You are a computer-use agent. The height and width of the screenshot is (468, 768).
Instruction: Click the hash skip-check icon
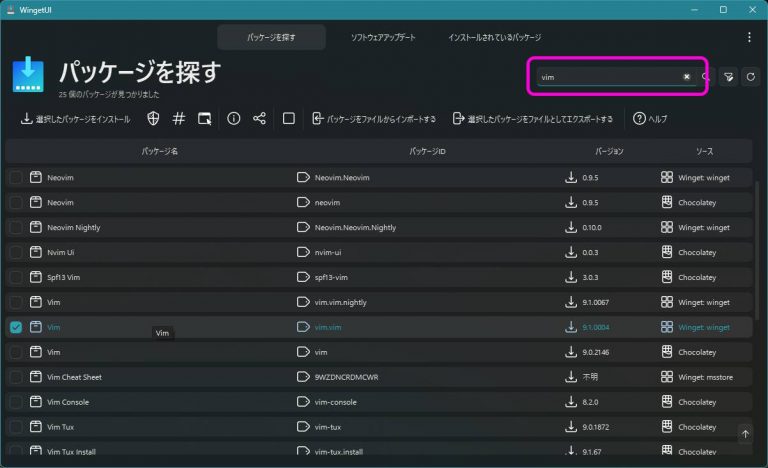coord(179,119)
